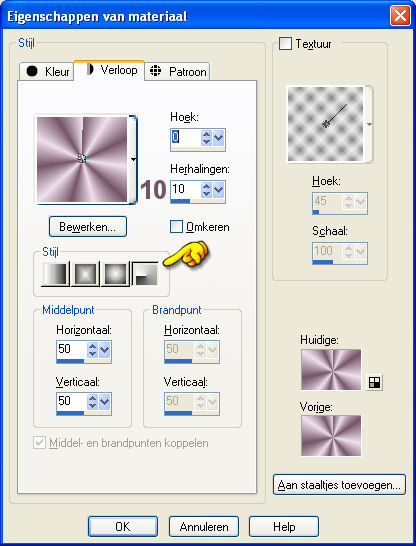Select the radial gradient style icon
Image resolution: width=416 pixels, height=546 pixels.
pos(145,274)
